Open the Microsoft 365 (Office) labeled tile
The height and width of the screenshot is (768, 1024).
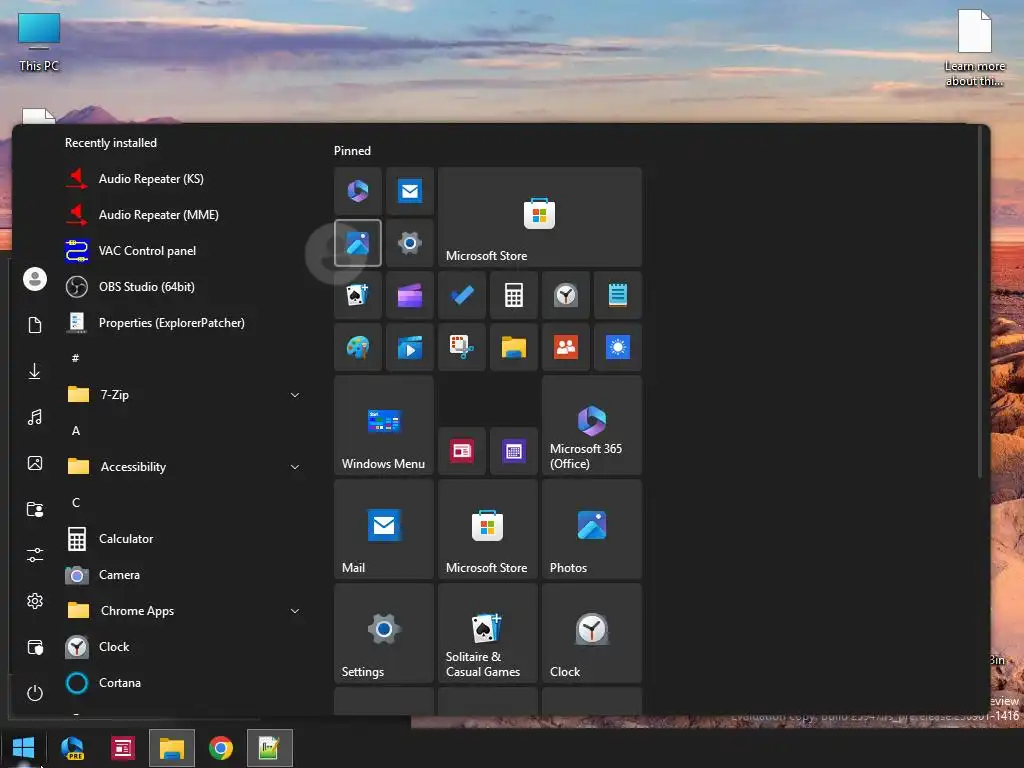coord(592,425)
